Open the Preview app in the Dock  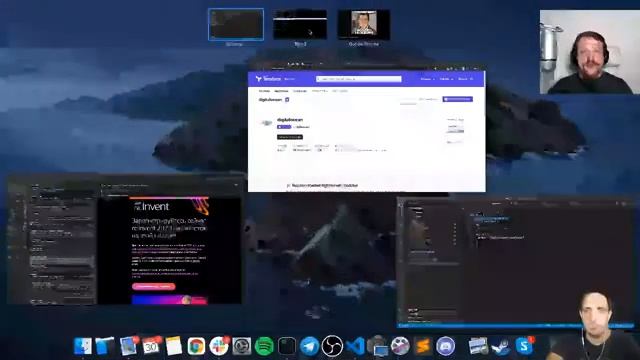tap(129, 346)
